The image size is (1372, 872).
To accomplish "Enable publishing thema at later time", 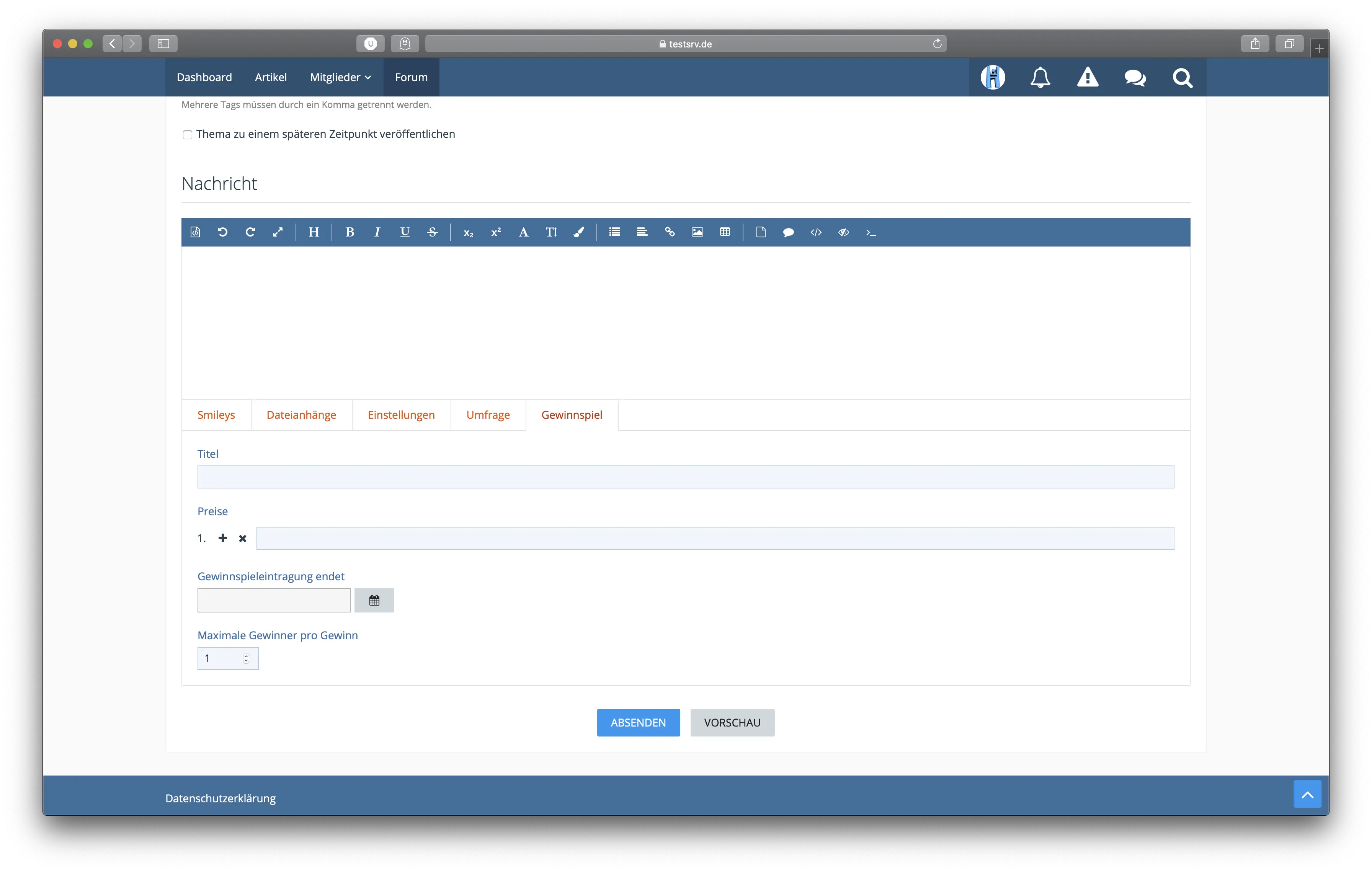I will point(188,135).
